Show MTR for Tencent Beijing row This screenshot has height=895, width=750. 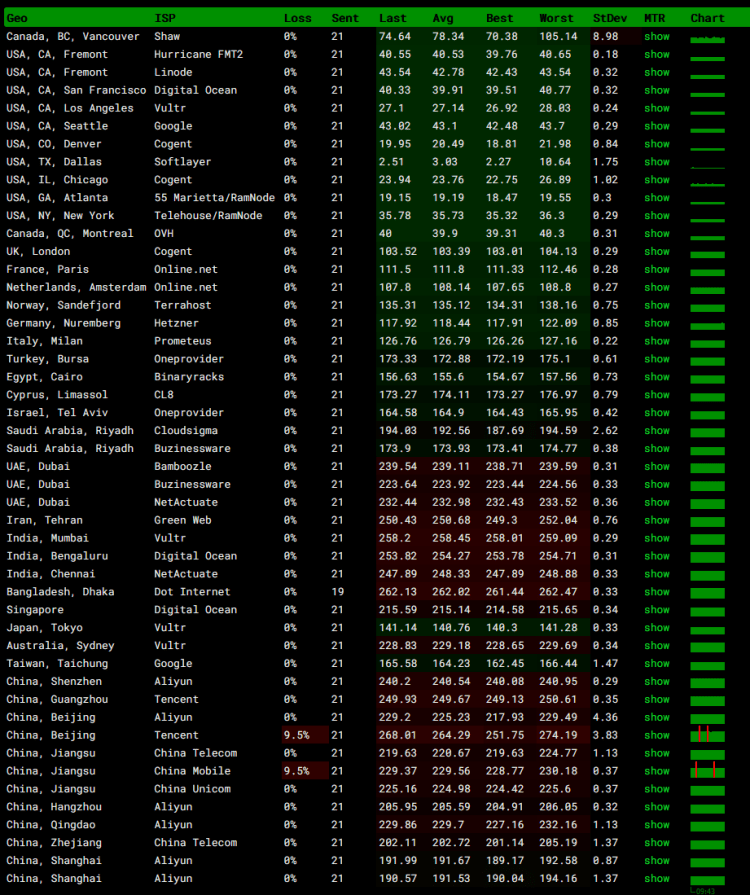click(x=656, y=735)
